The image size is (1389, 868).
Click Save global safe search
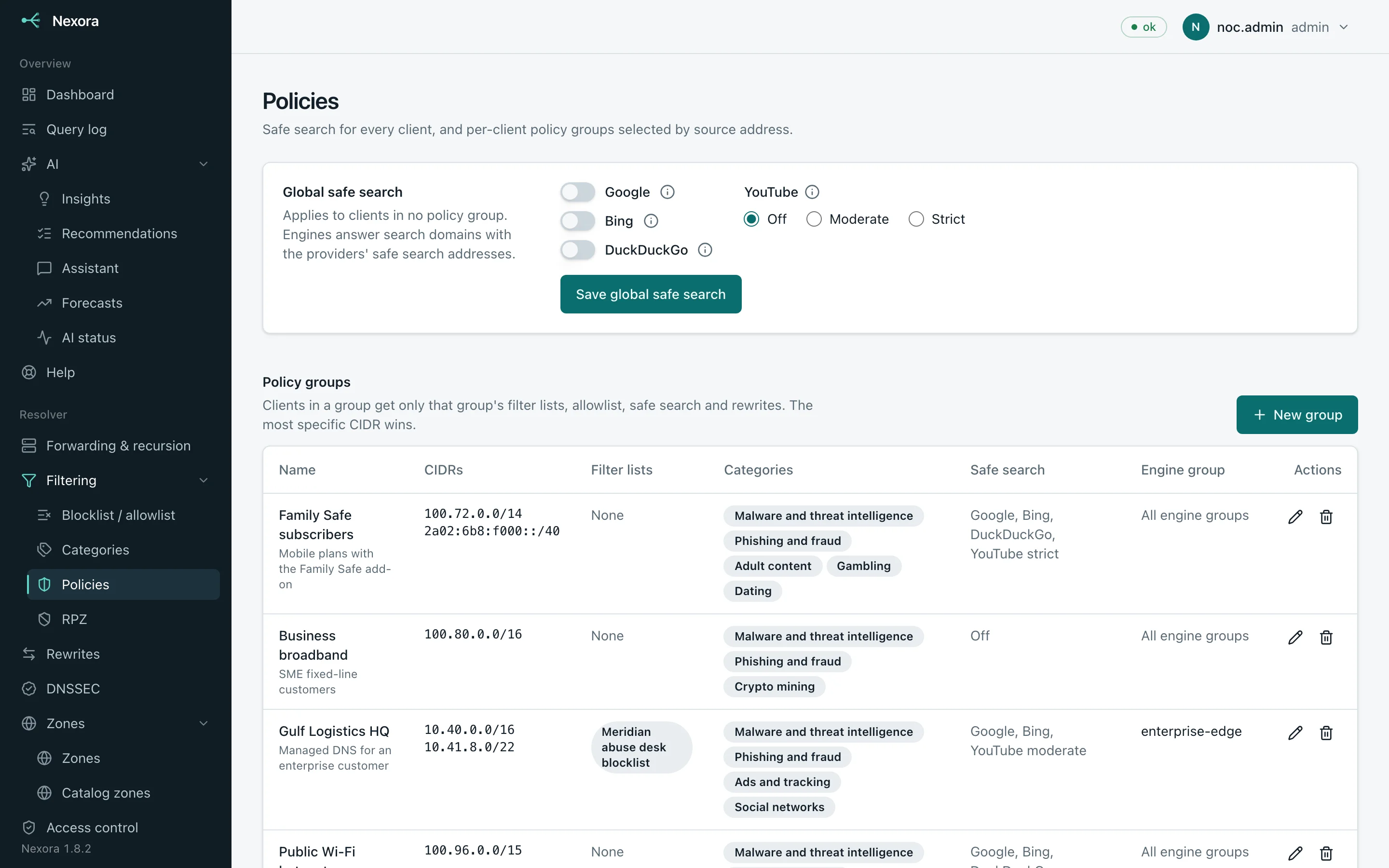(x=650, y=294)
